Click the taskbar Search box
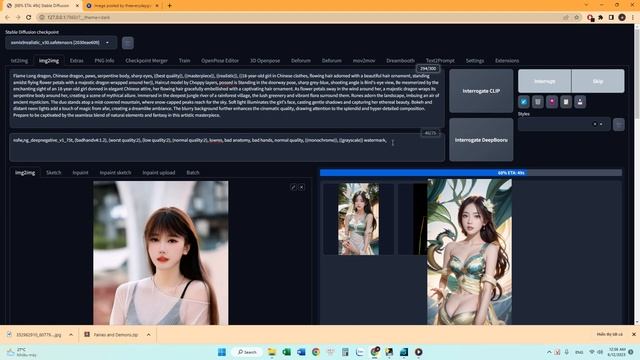640x360 pixels. point(247,352)
